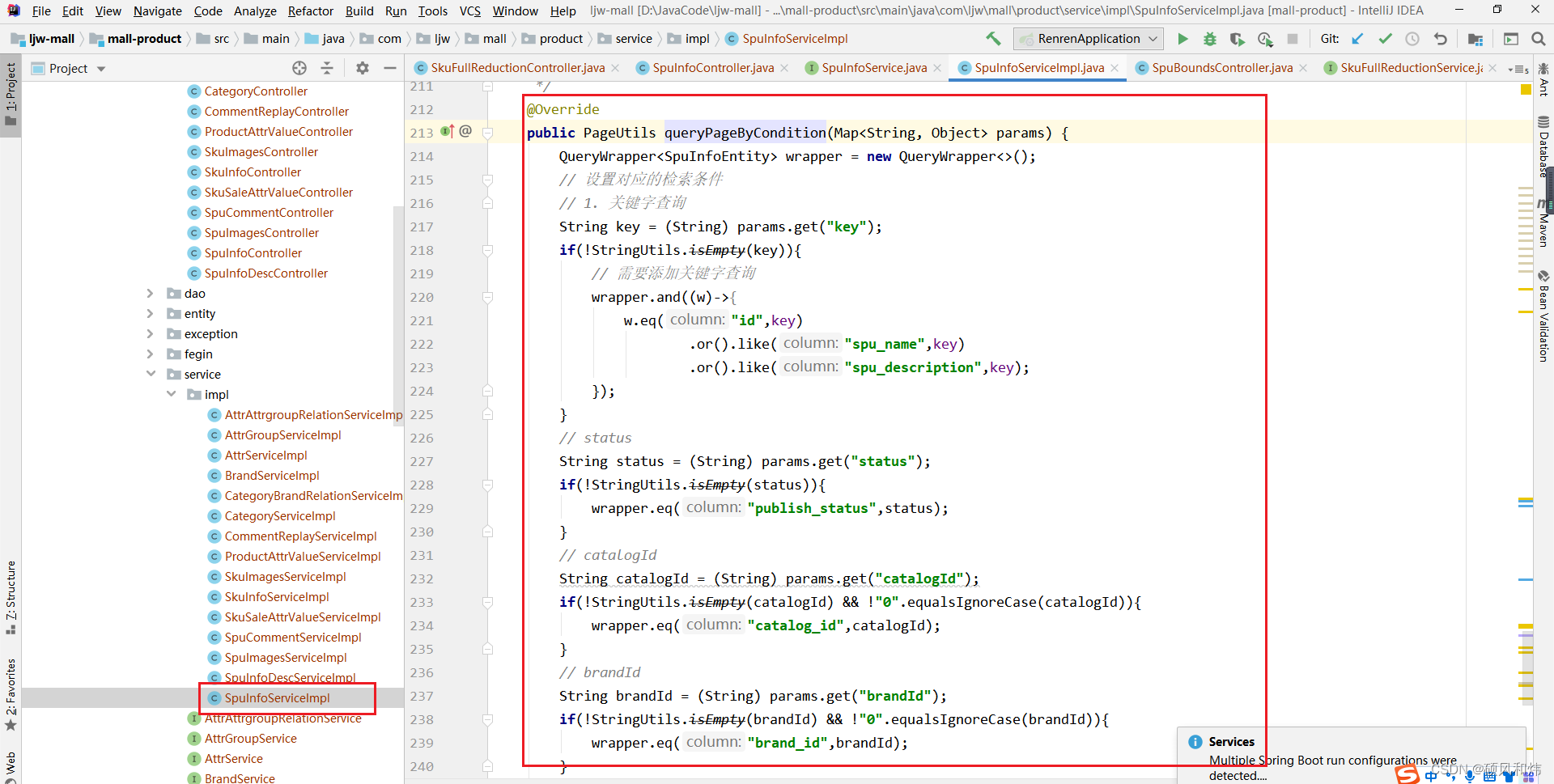Click queryPageByCondition method name in editor
This screenshot has height=784, width=1554.
tap(745, 133)
